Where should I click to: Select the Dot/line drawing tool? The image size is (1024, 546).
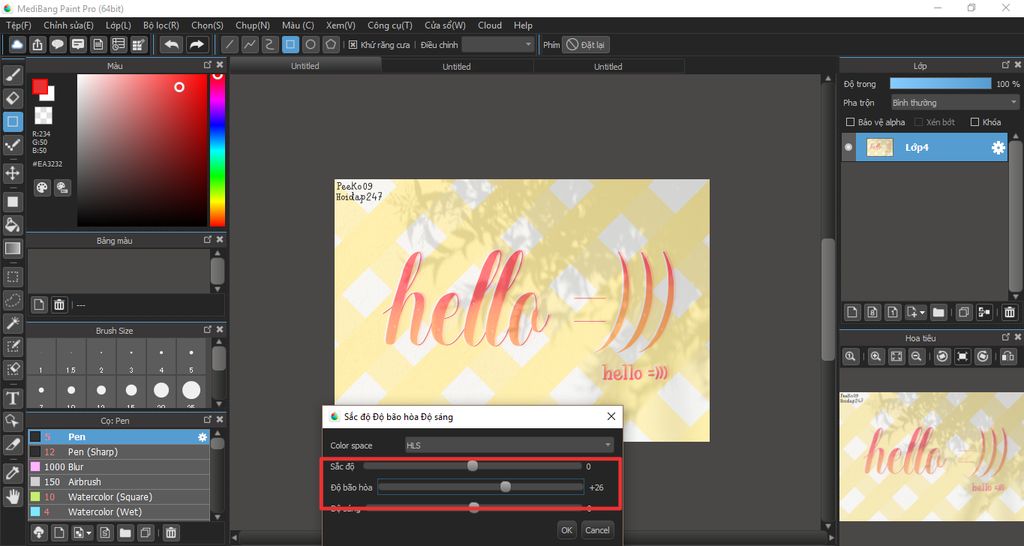(12, 145)
